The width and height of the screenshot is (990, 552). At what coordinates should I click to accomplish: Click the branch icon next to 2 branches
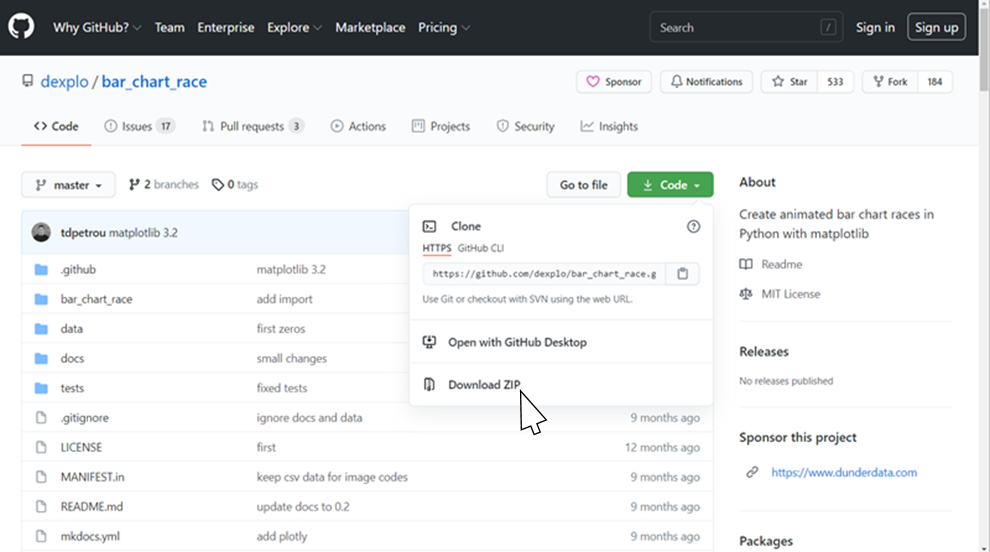pyautogui.click(x=134, y=184)
